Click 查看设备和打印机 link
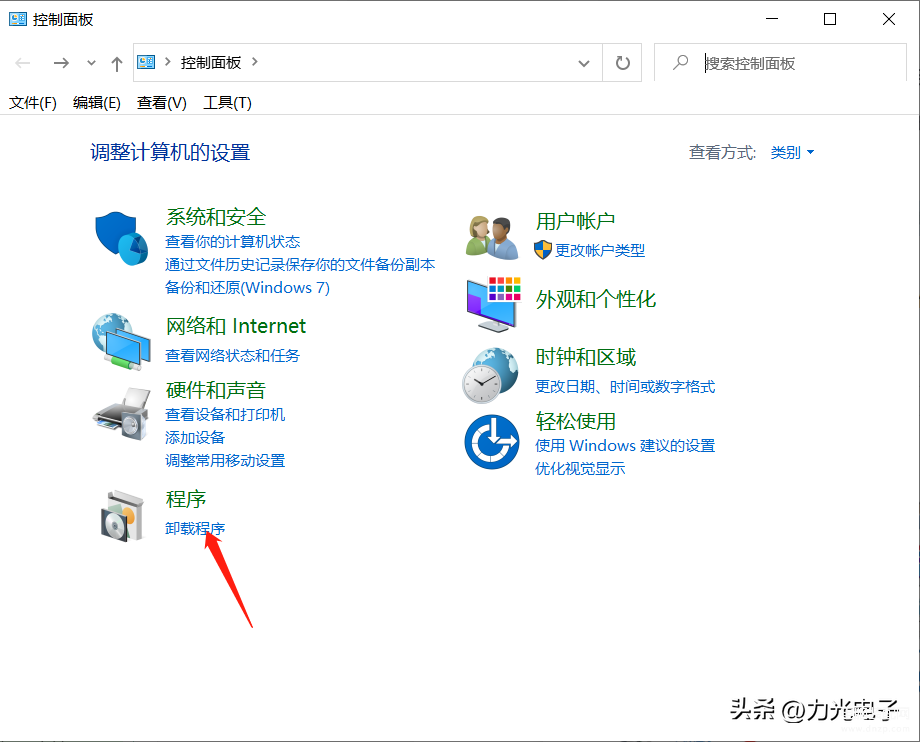 point(225,415)
